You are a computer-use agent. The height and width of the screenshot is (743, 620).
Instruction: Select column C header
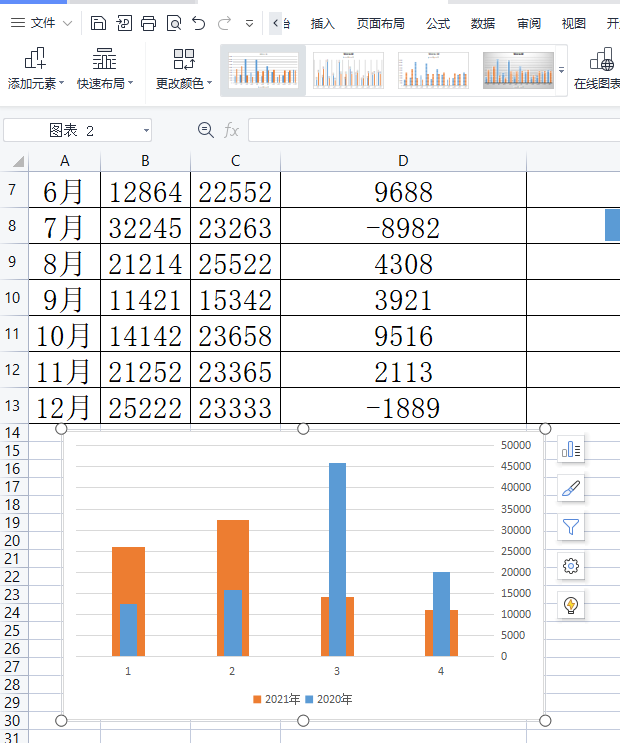[236, 161]
